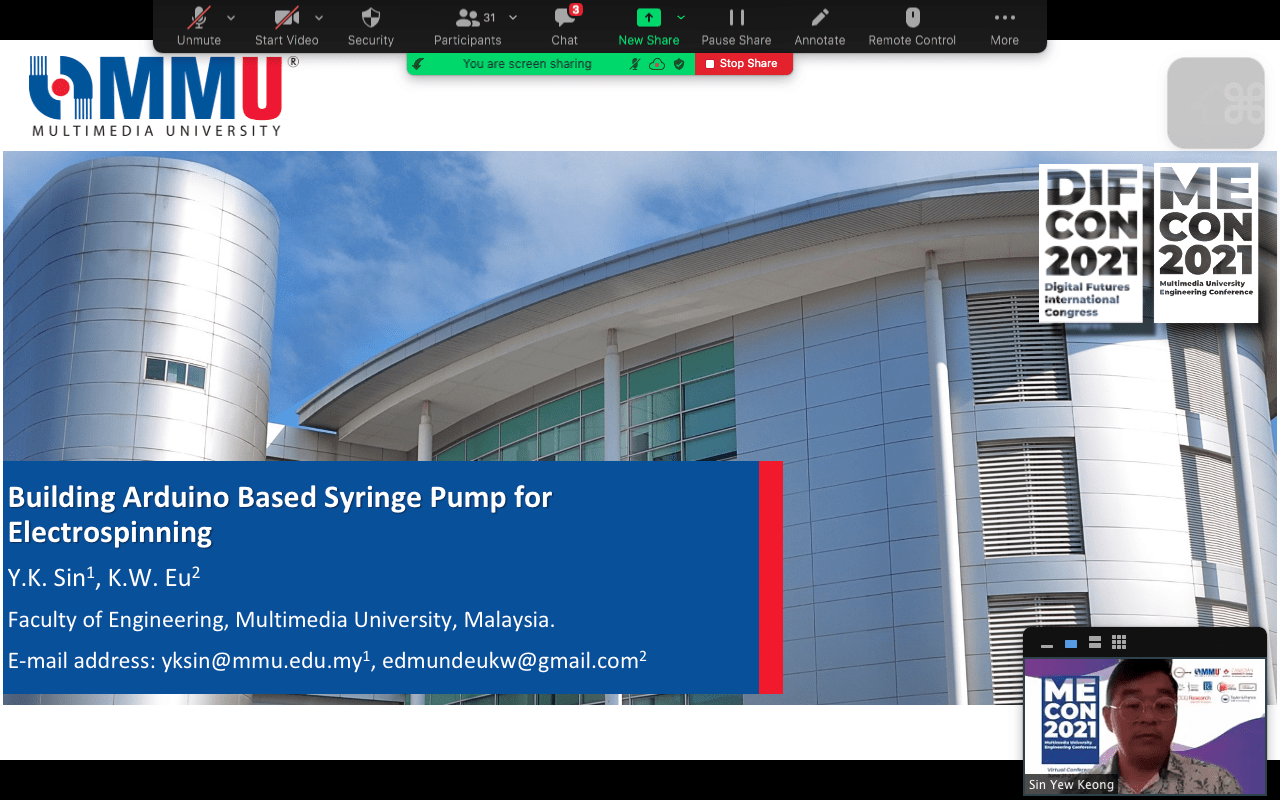
Task: Click the DIFCON 2021 logo
Action: pos(1091,243)
